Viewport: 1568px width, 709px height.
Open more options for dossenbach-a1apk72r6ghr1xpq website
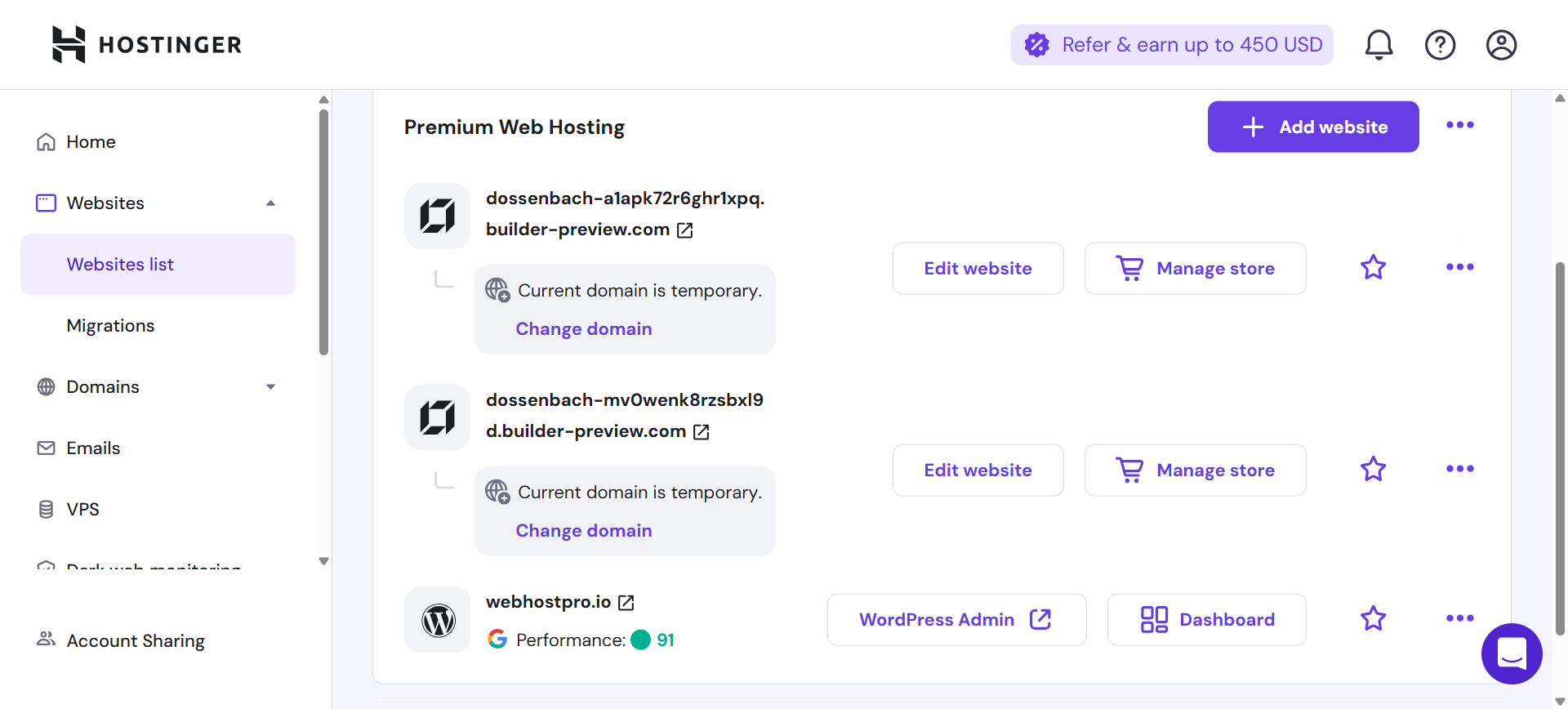click(1460, 267)
